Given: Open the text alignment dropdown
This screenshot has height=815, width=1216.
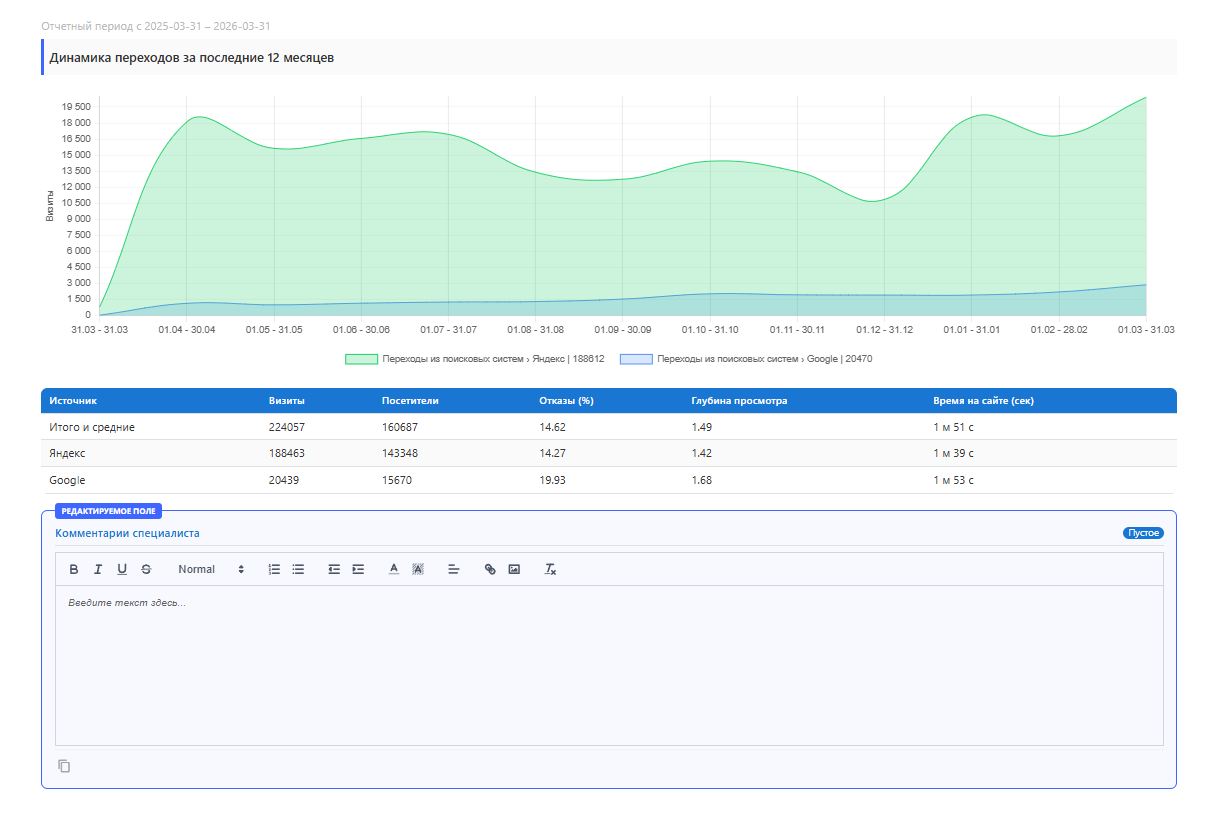Looking at the screenshot, I should (454, 569).
